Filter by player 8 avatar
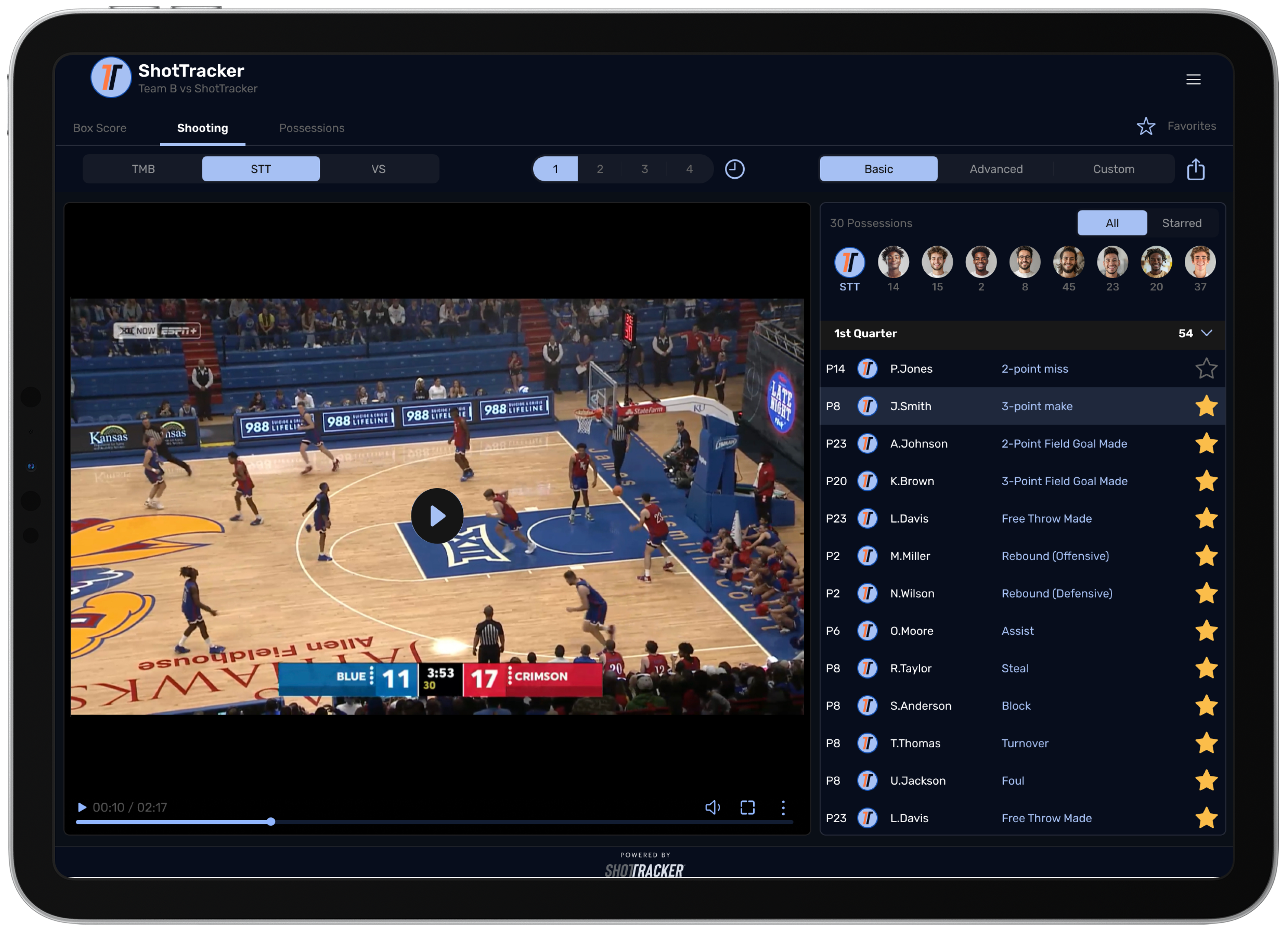The image size is (1288, 933). pyautogui.click(x=1024, y=262)
